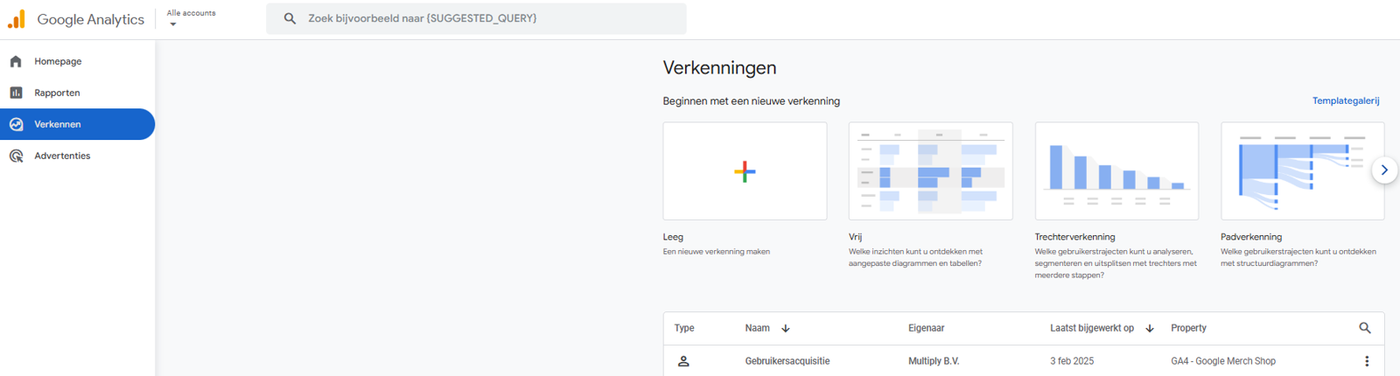1400x376 pixels.
Task: Click the Vrij template title
Action: [x=855, y=238]
